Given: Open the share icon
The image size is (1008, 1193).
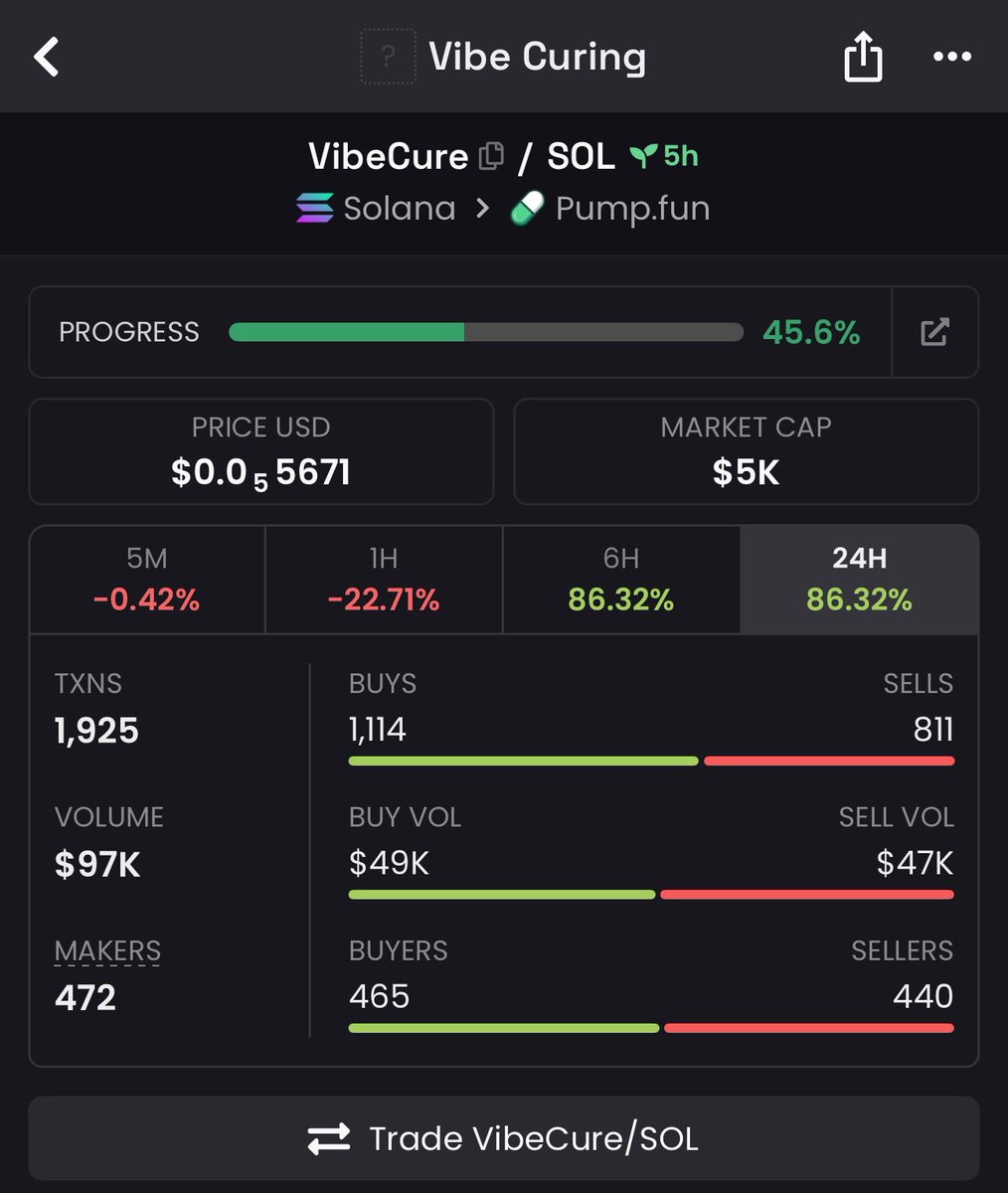Looking at the screenshot, I should pos(863,56).
